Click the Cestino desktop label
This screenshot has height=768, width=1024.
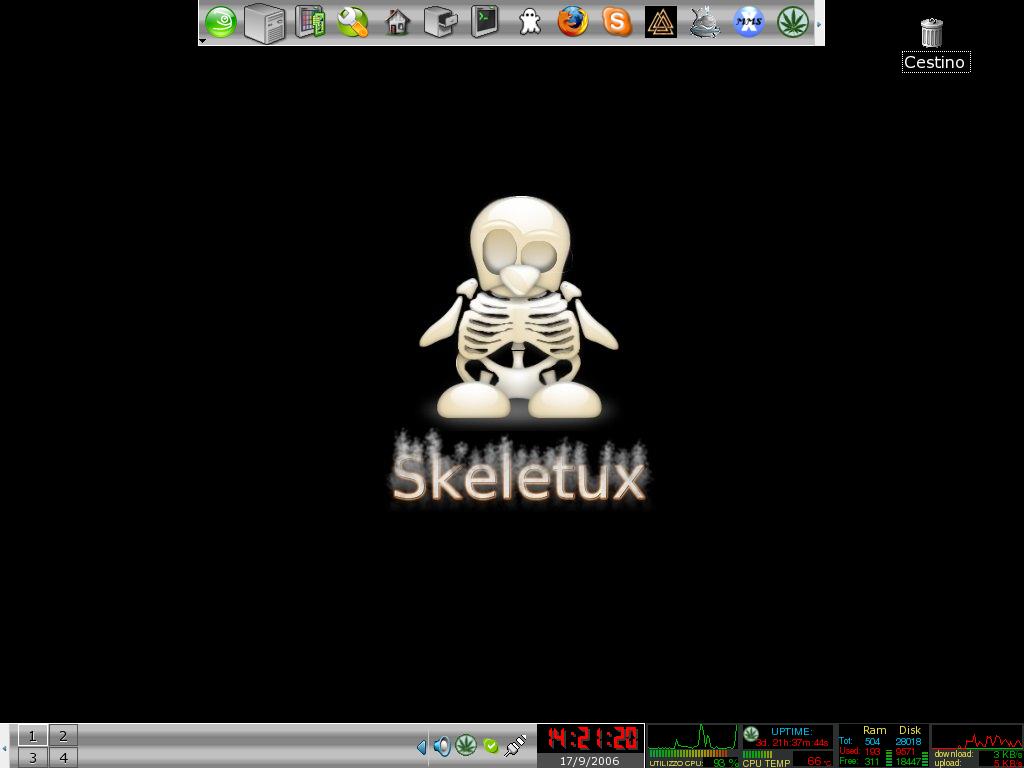935,62
